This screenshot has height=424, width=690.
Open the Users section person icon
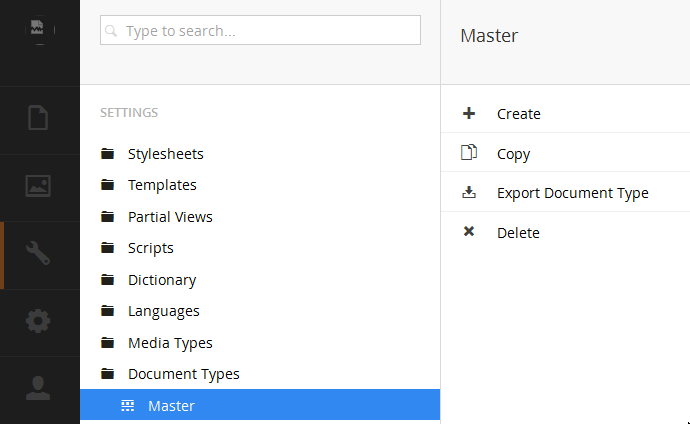(38, 388)
